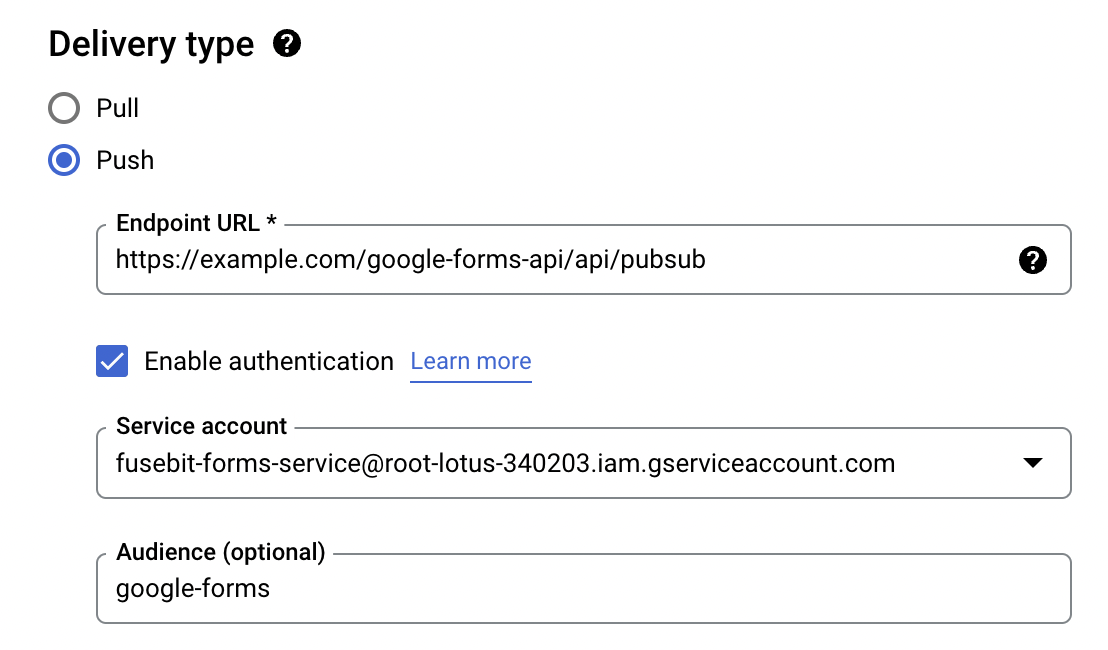Click the Delivery type help icon
Image resolution: width=1108 pixels, height=650 pixels.
pyautogui.click(x=287, y=44)
